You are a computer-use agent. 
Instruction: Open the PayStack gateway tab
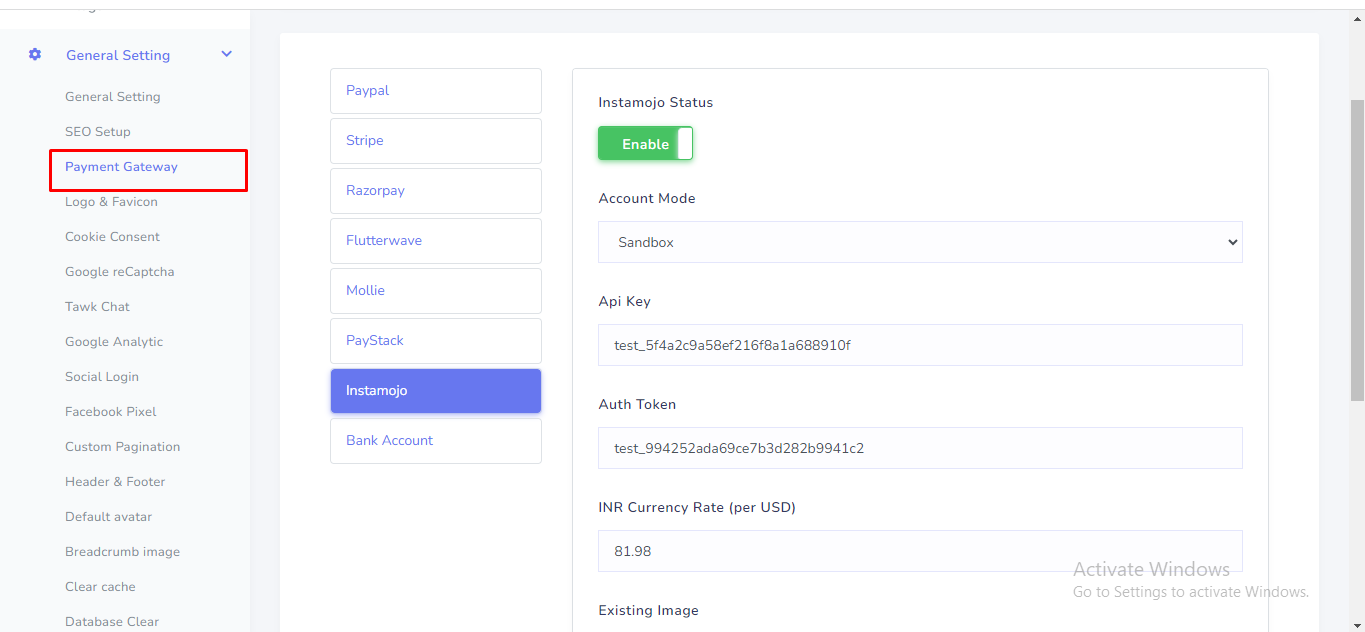pyautogui.click(x=435, y=341)
